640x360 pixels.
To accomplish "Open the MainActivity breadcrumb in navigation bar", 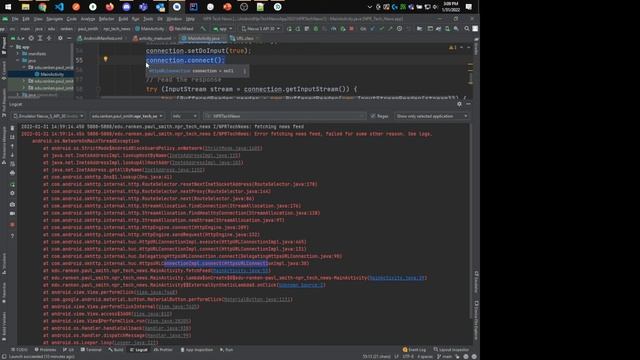I will point(150,29).
